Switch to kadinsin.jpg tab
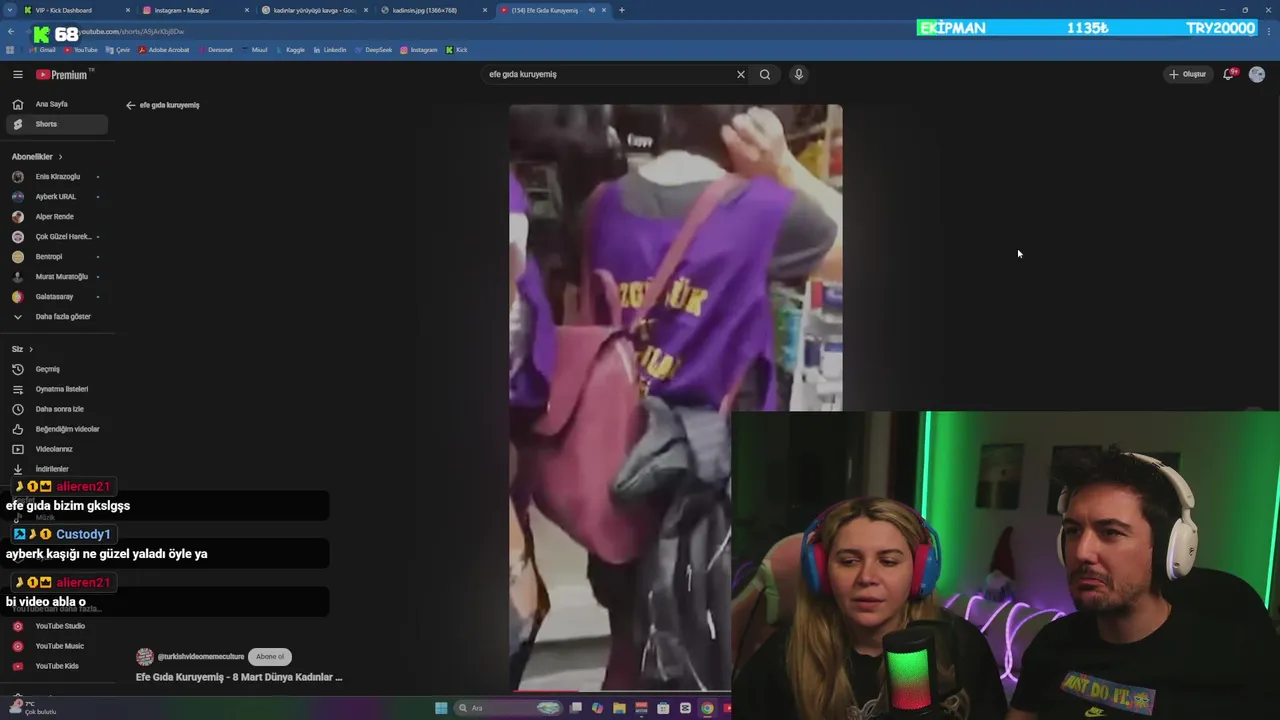This screenshot has width=1280, height=720. 432,10
